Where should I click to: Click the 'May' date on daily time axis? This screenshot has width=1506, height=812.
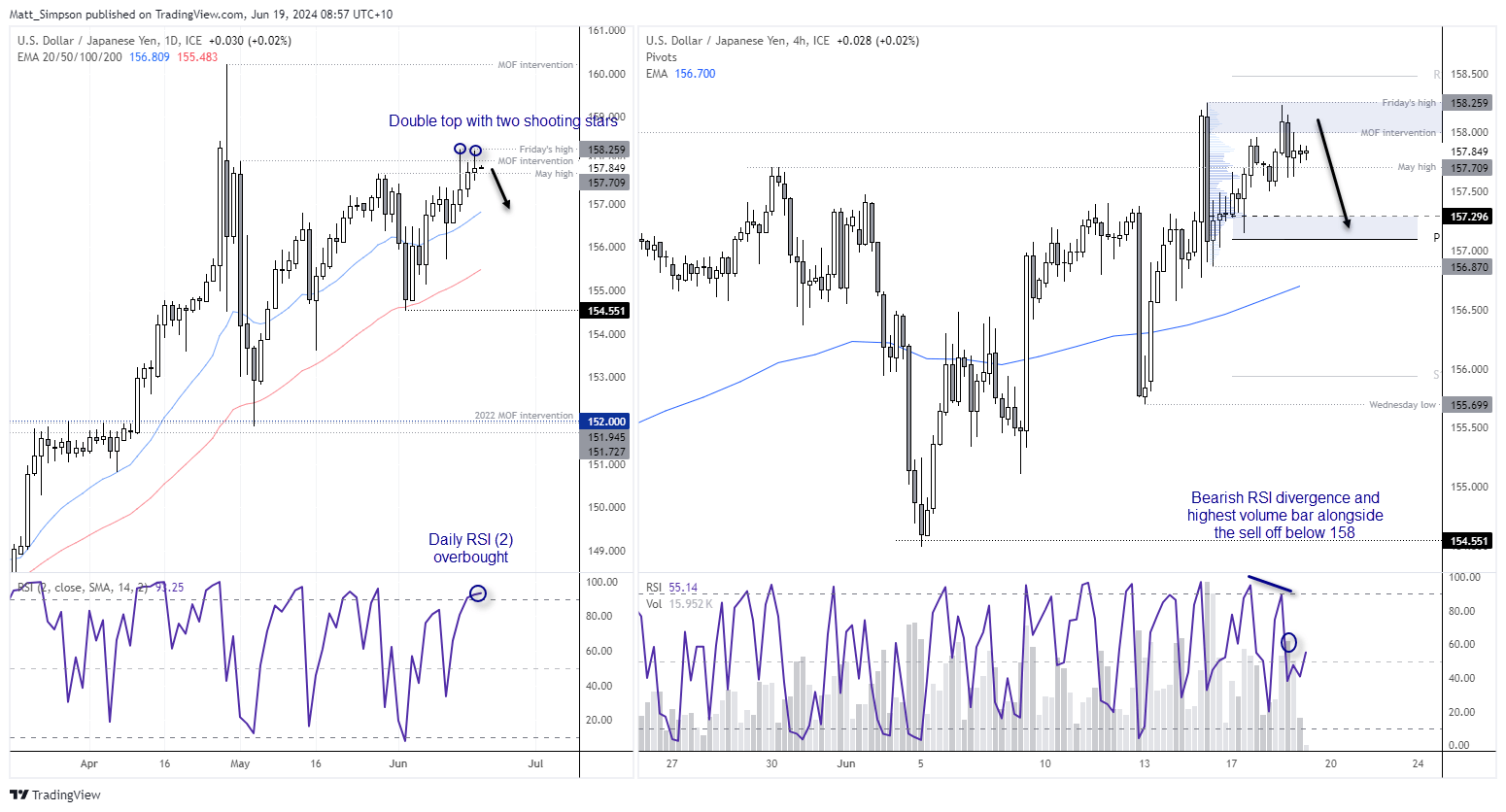point(240,763)
